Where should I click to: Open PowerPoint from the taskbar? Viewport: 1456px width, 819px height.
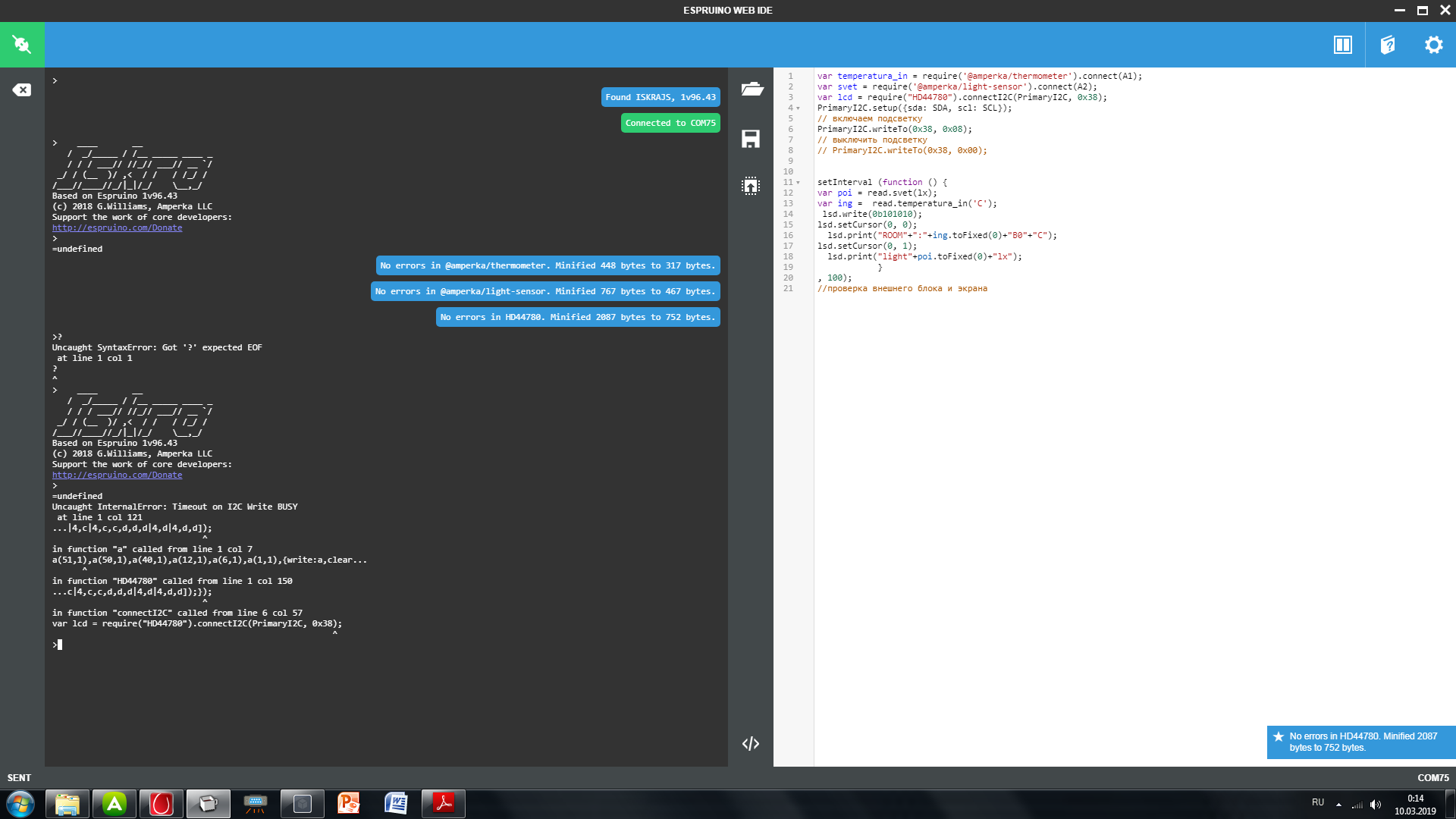pyautogui.click(x=349, y=804)
